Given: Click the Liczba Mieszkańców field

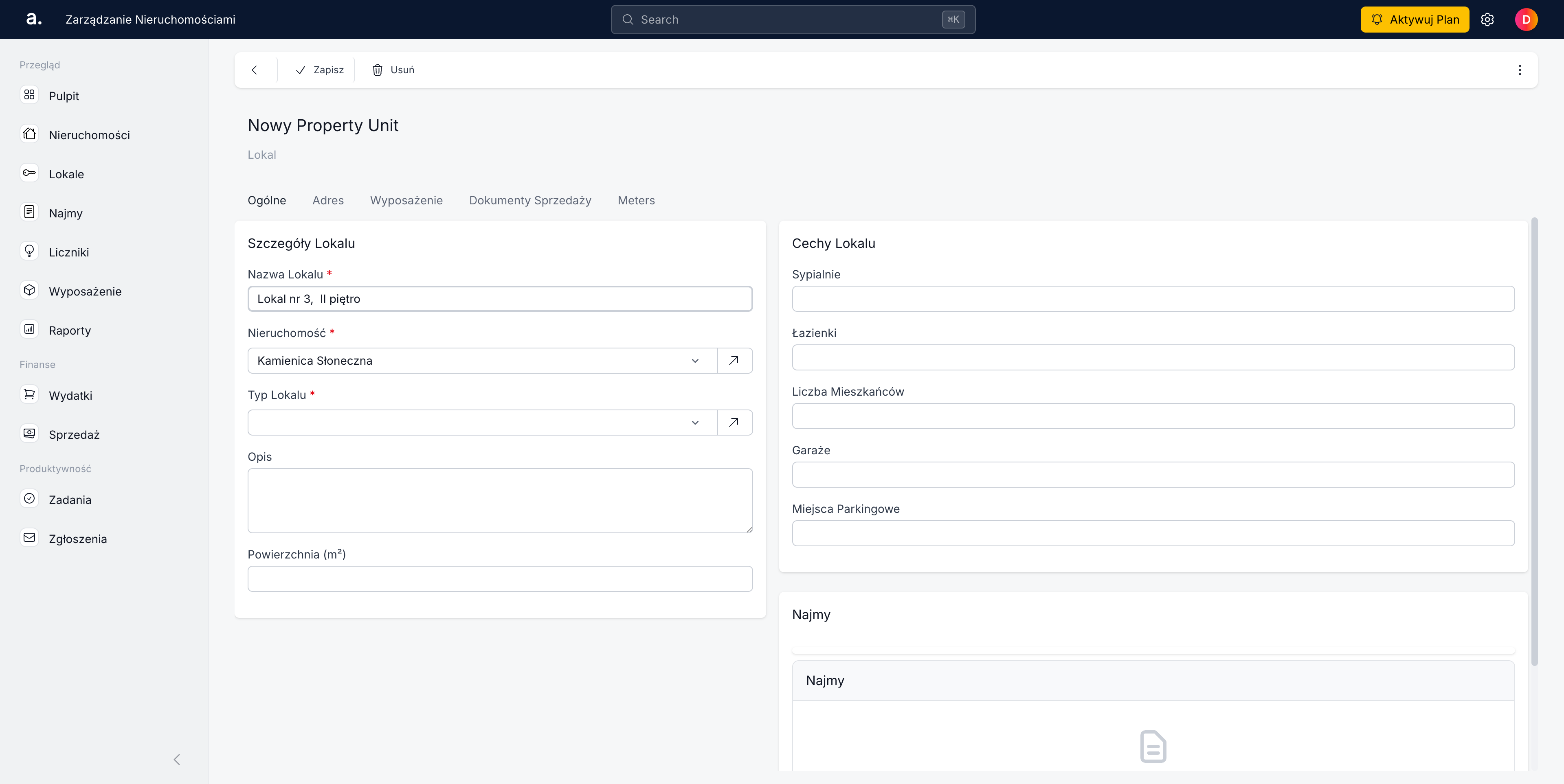Looking at the screenshot, I should (x=1153, y=416).
